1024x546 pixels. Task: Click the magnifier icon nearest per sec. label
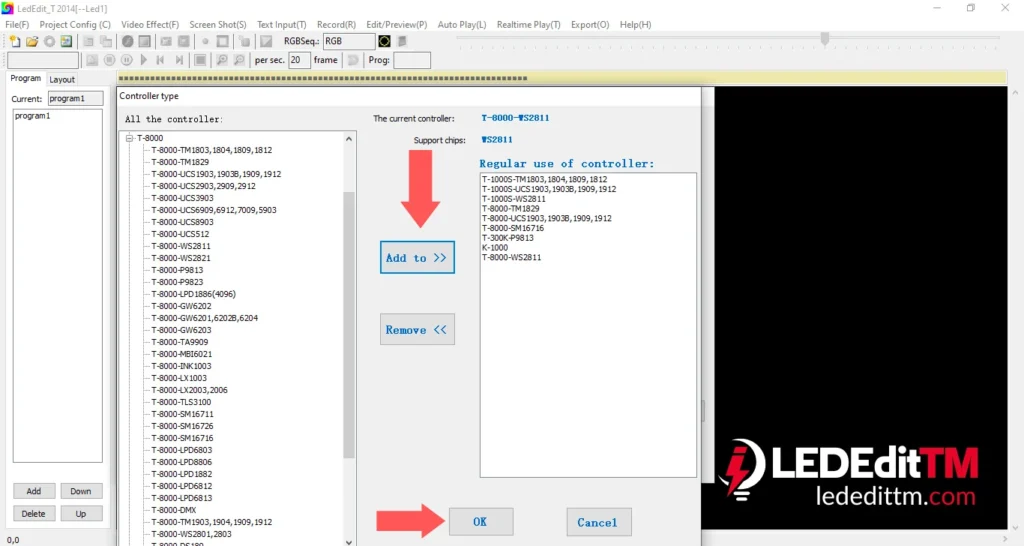[x=239, y=60]
